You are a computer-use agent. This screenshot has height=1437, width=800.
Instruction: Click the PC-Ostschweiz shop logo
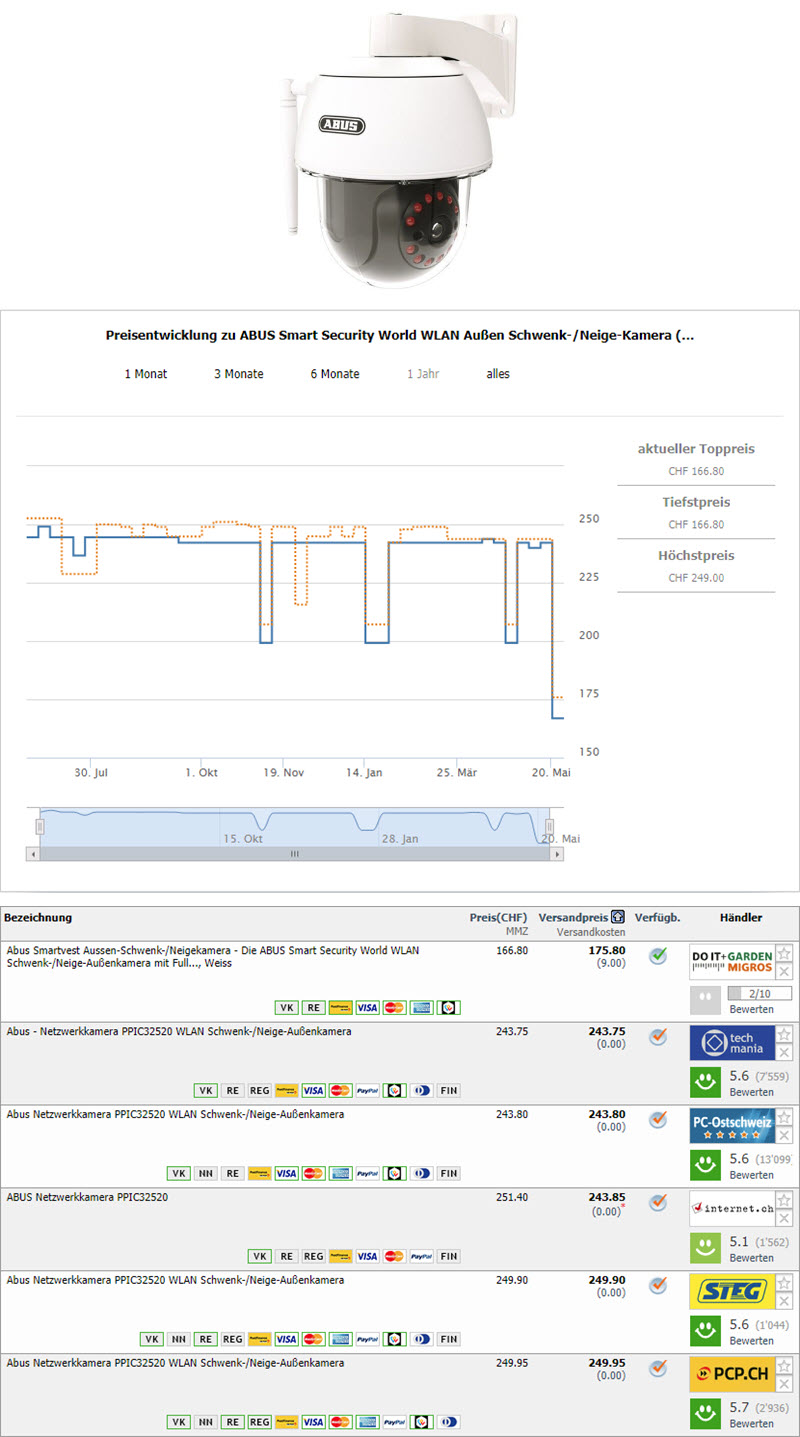(x=732, y=1126)
